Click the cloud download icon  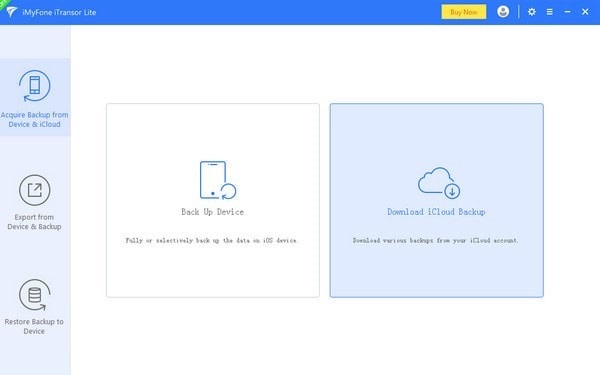coord(439,183)
